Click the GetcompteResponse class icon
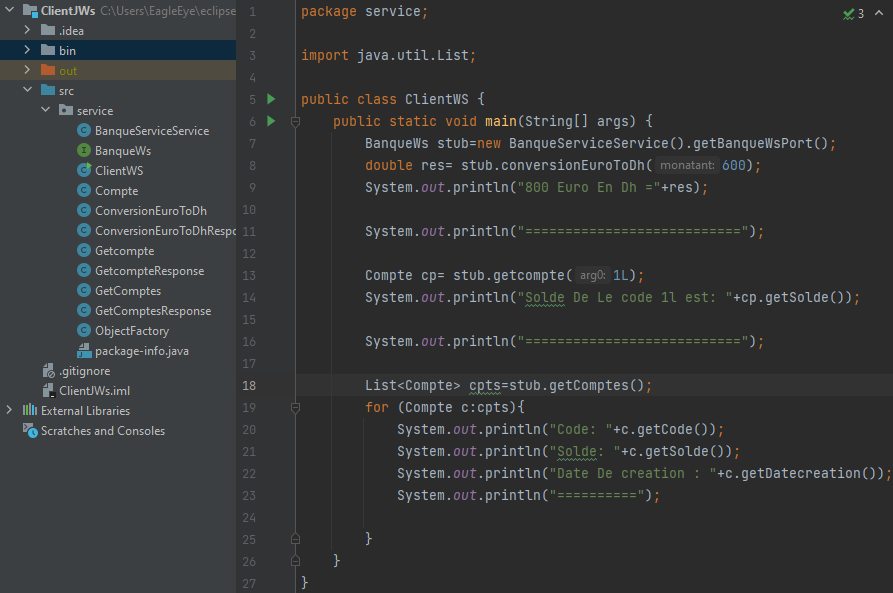The image size is (893, 593). pos(84,271)
